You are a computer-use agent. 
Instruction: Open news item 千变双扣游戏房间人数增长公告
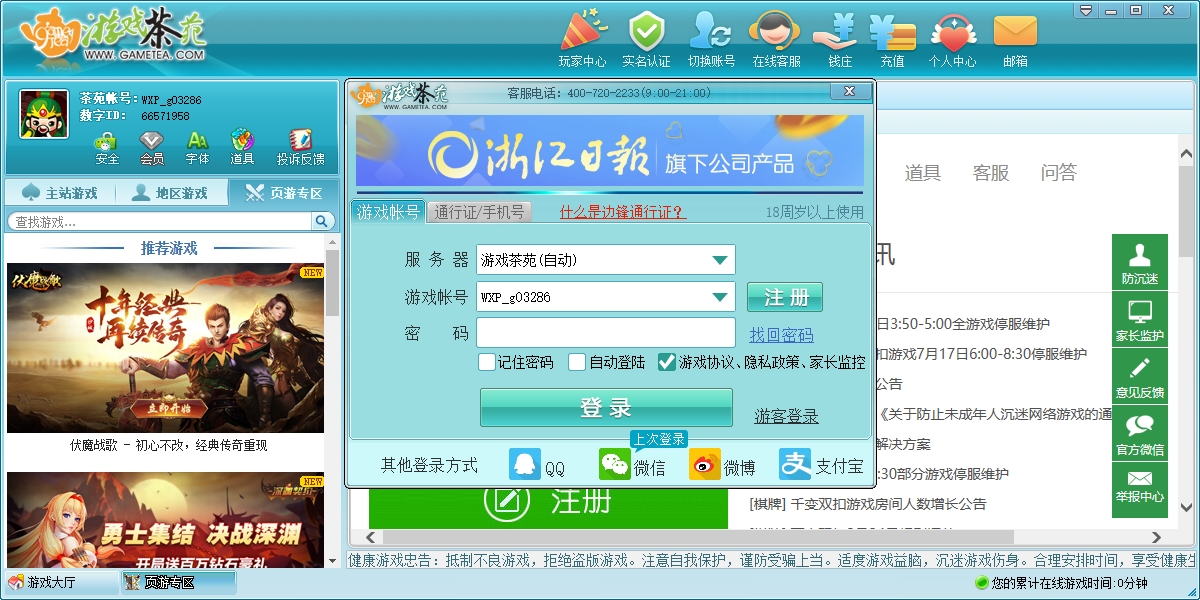click(x=868, y=504)
